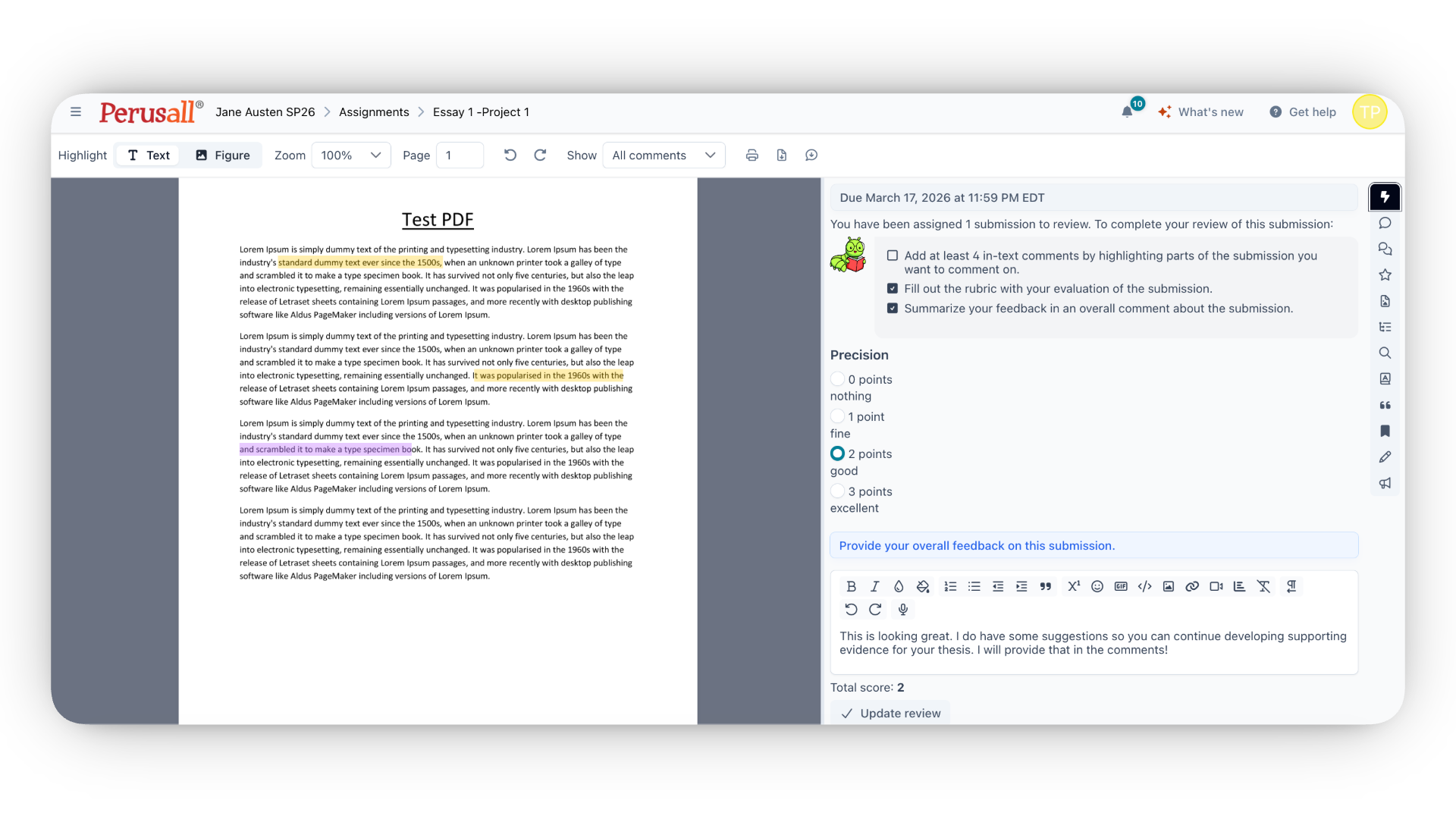Insert a GIF into feedback
Viewport: 1456px width, 819px height.
click(1121, 586)
